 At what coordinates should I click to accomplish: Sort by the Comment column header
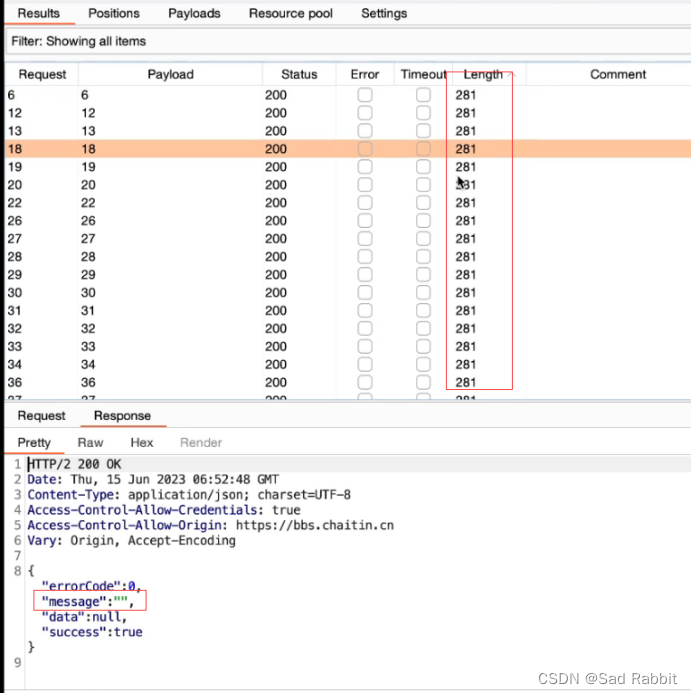(618, 74)
